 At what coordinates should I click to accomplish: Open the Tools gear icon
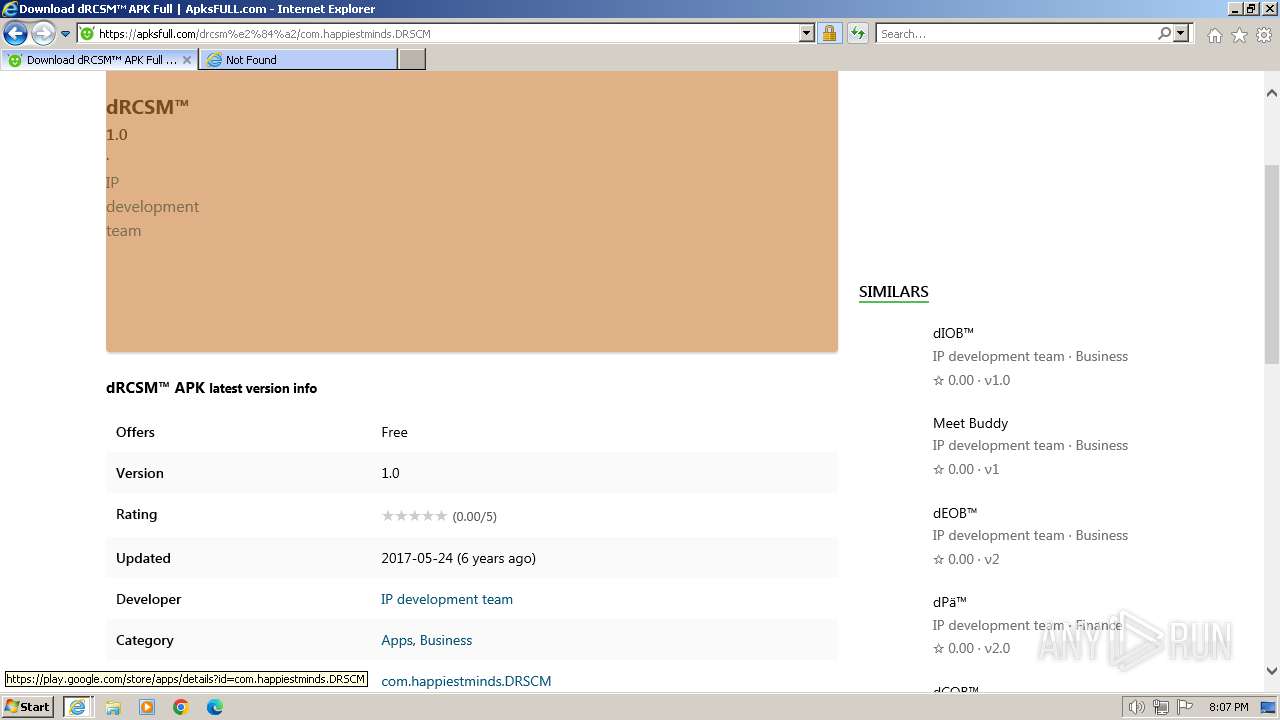[1263, 35]
